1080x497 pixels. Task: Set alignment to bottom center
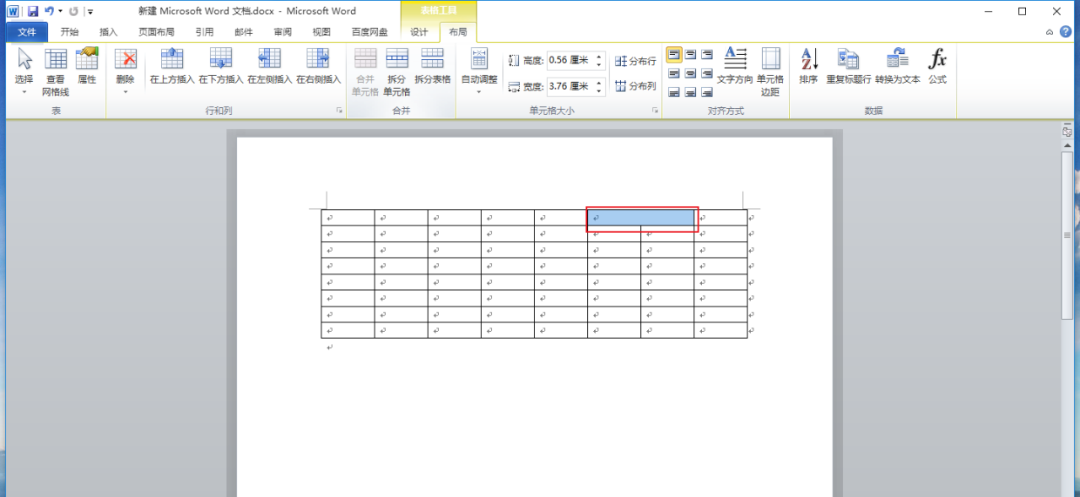coord(691,92)
